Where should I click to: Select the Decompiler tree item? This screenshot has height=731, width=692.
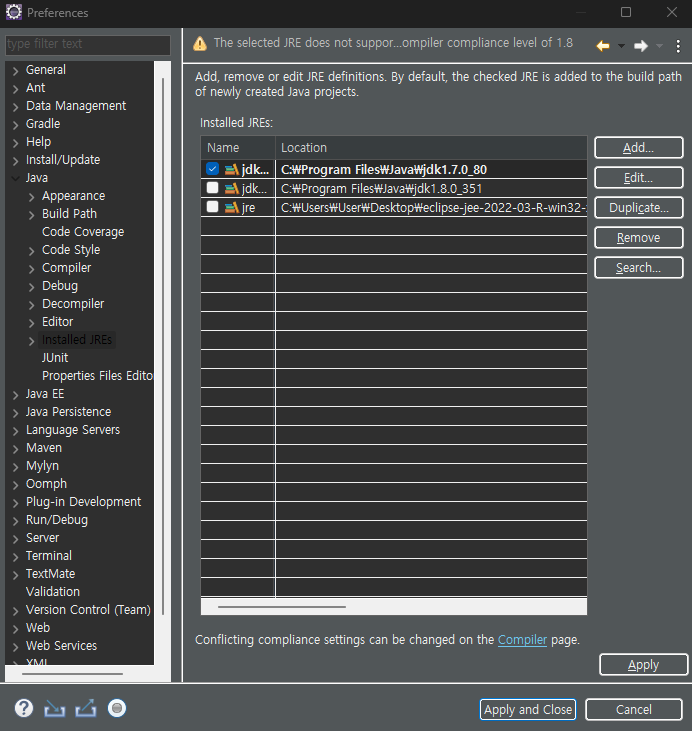73,304
